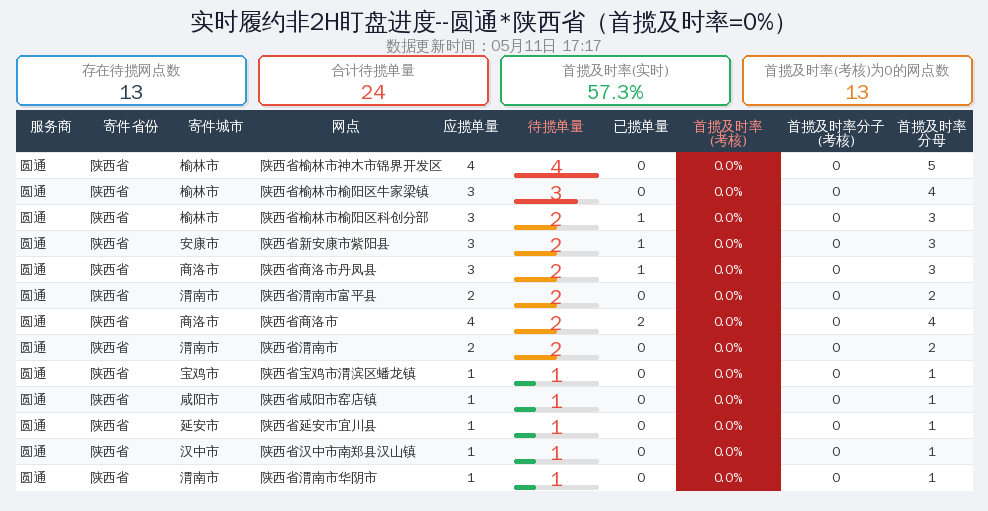Sort by 应揽单量 column header
Image resolution: width=988 pixels, height=511 pixels.
pos(471,127)
